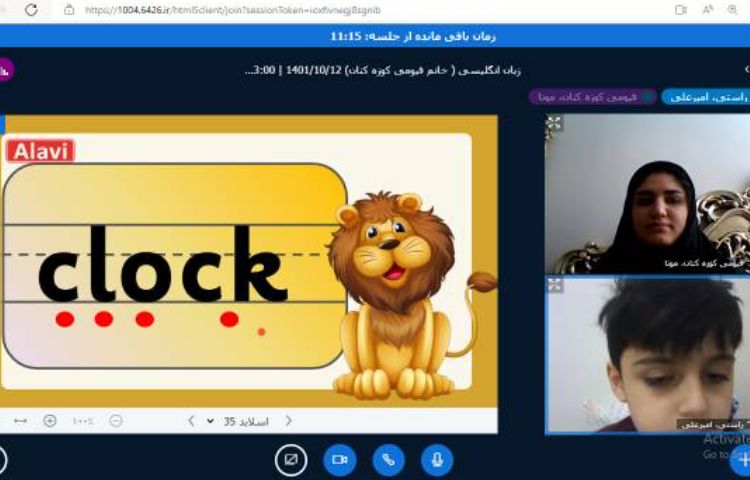Click the session title with date 1401/10/12
750x480 pixels.
(x=382, y=70)
